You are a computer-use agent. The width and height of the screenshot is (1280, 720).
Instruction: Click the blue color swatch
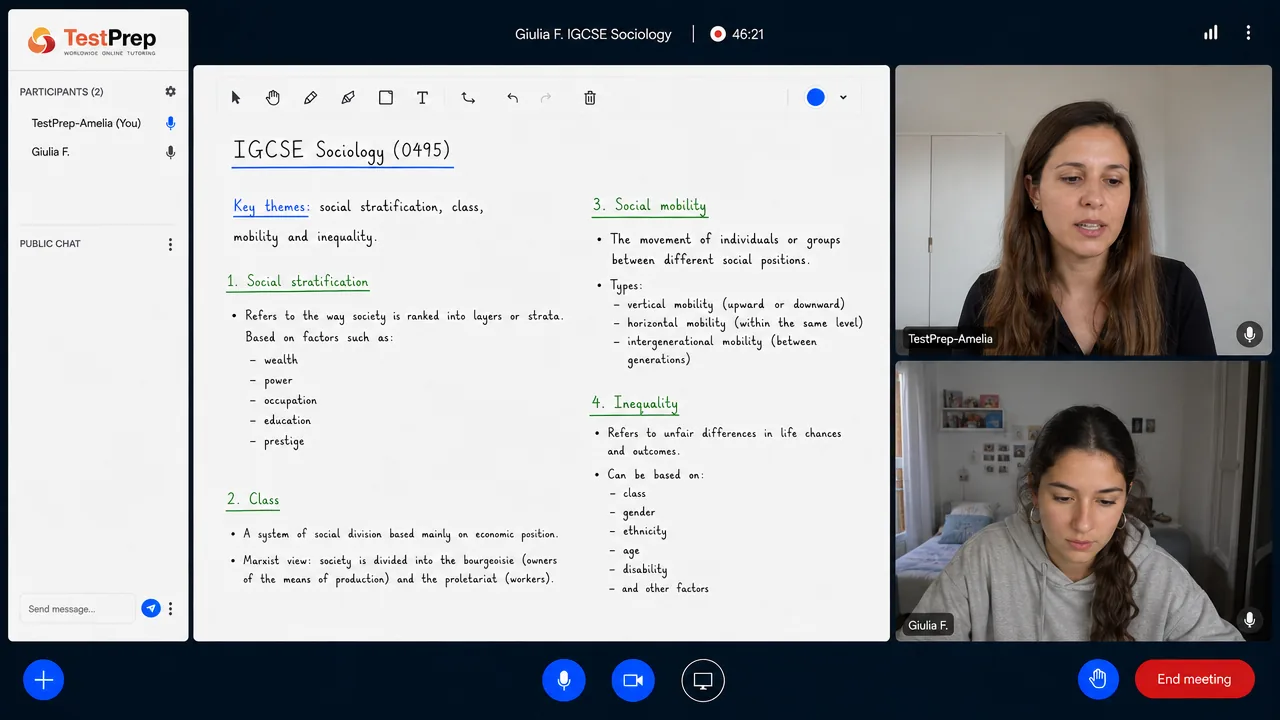pyautogui.click(x=816, y=97)
